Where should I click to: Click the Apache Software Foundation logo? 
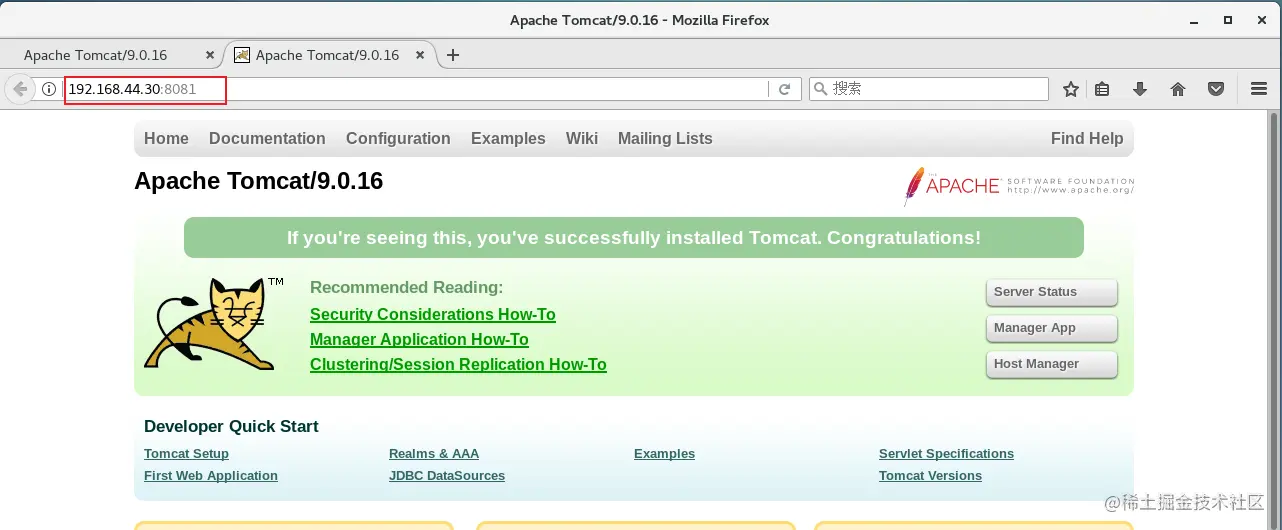(1019, 186)
